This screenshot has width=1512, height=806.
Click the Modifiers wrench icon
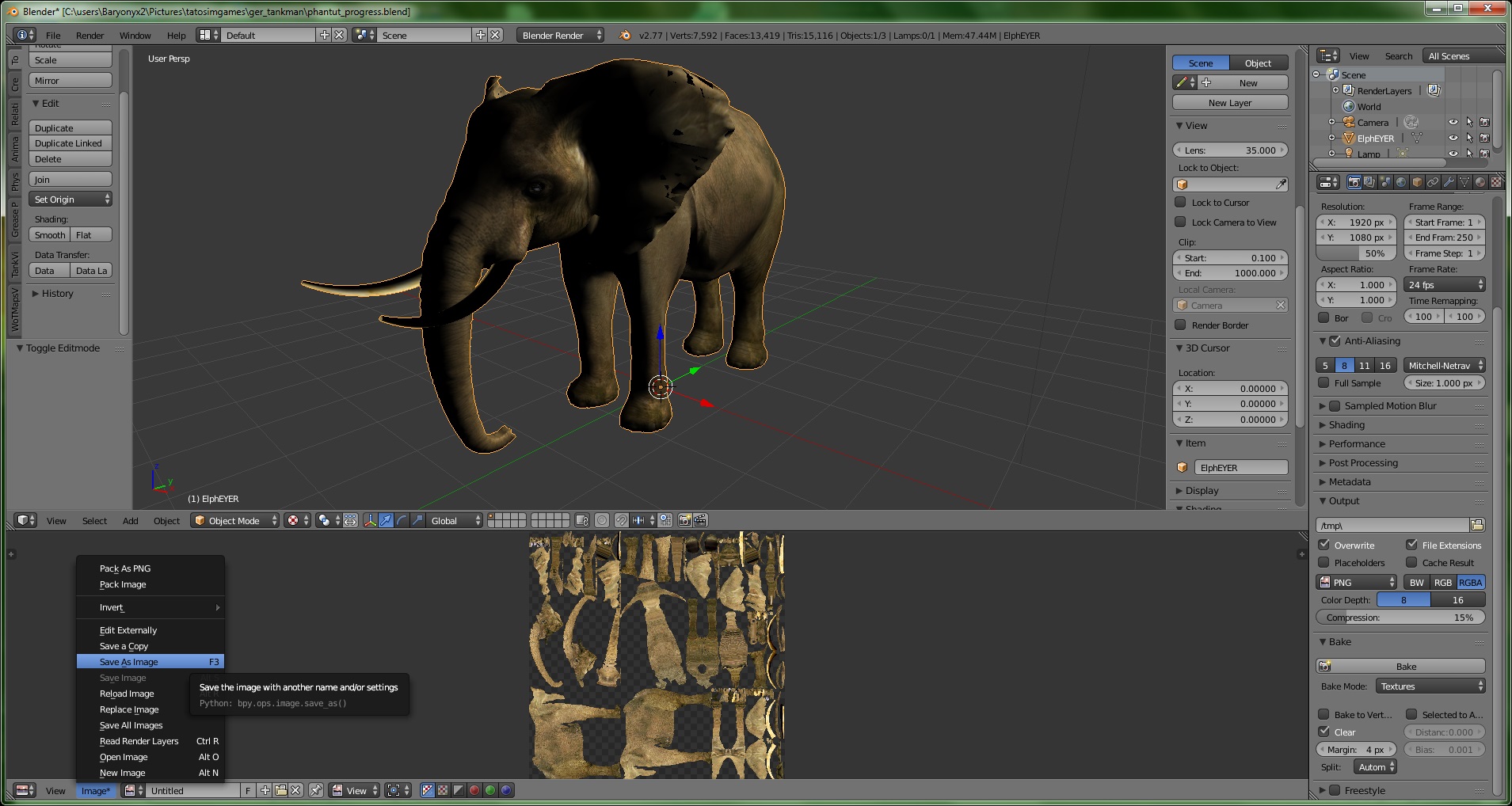click(1449, 182)
